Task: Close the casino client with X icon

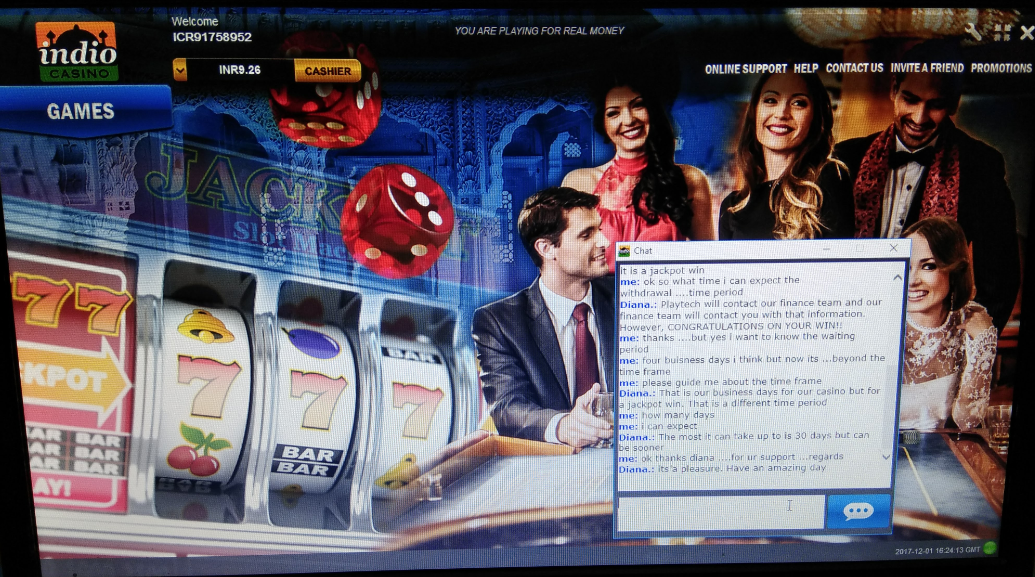Action: pyautogui.click(x=1027, y=32)
